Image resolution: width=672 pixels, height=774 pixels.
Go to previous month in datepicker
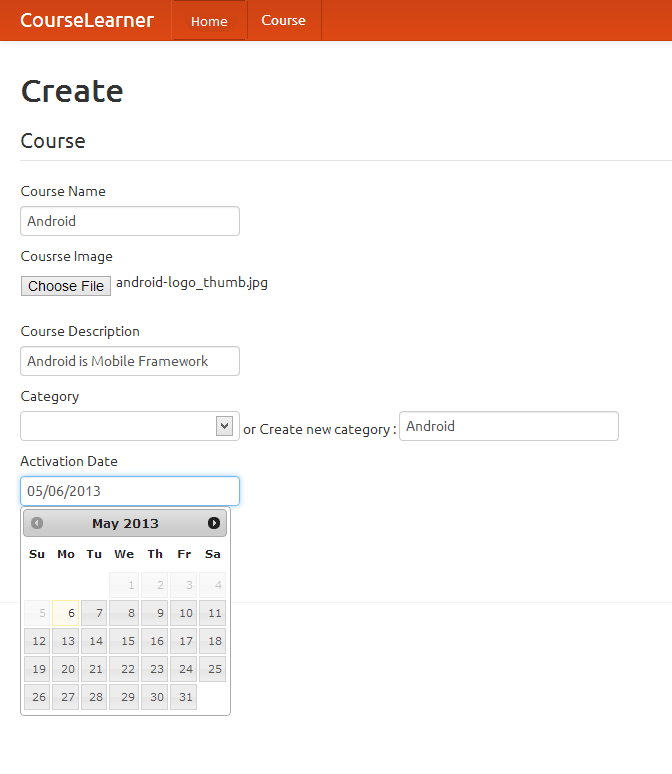(37, 523)
